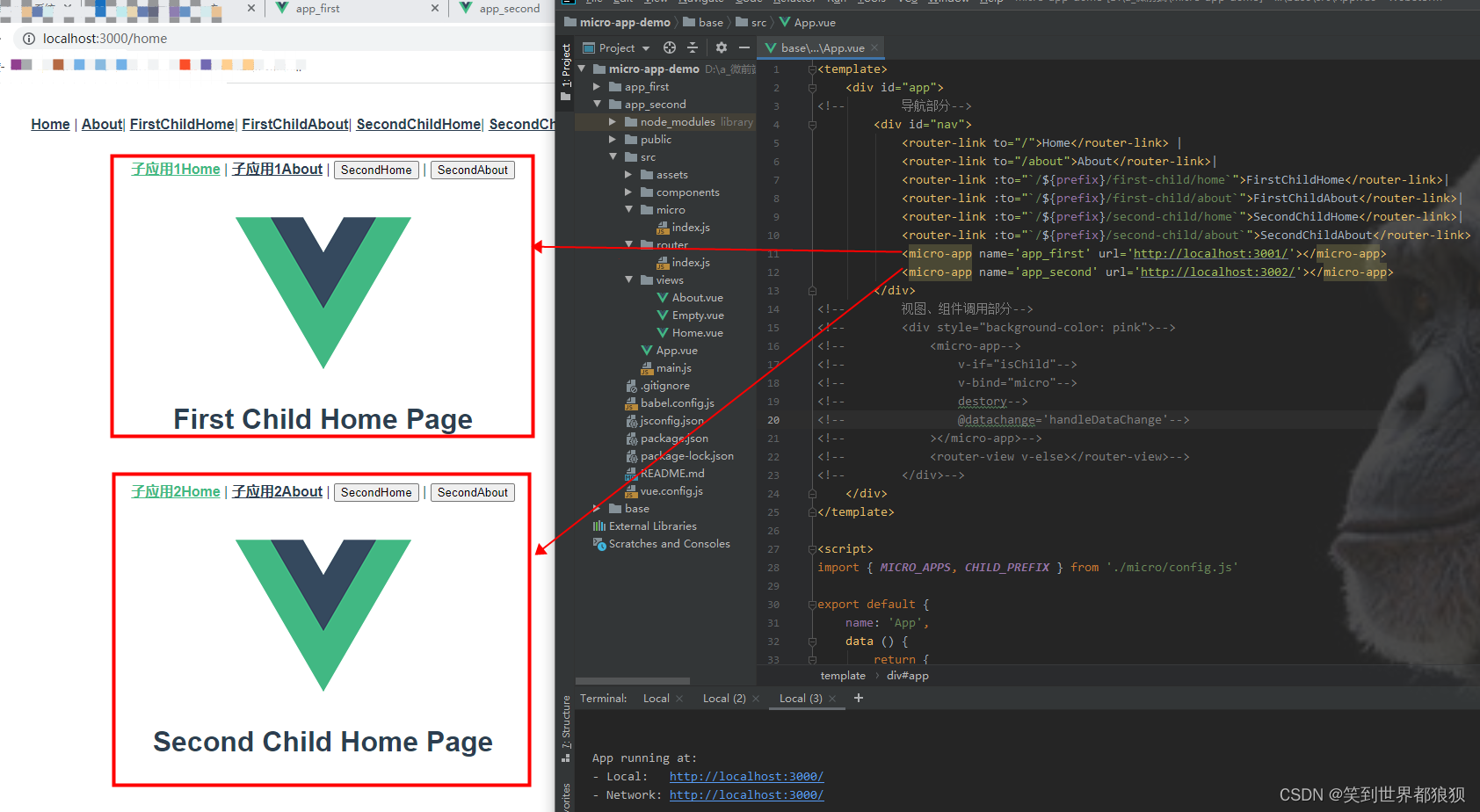Switch to terminal tab Local (2)

[x=724, y=699]
